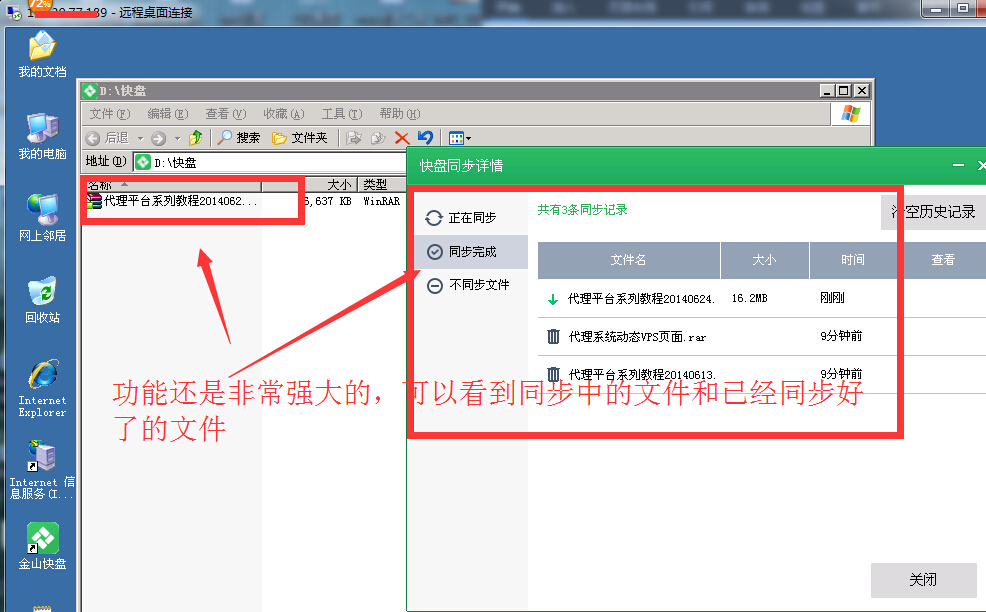Click the green arrow icon on the 20140624 row
Image resolution: width=986 pixels, height=612 pixels.
[553, 299]
